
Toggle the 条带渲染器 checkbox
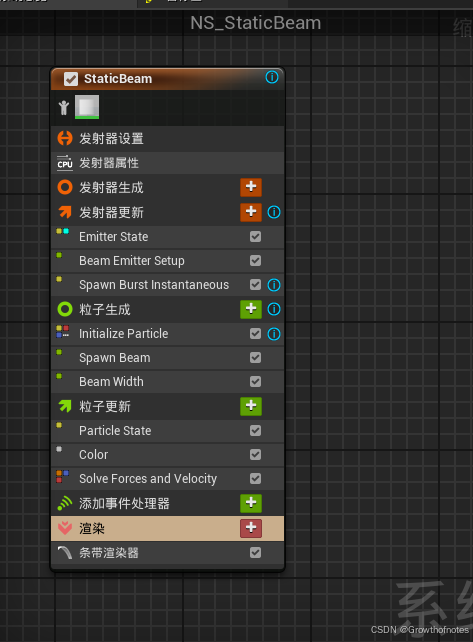(256, 553)
